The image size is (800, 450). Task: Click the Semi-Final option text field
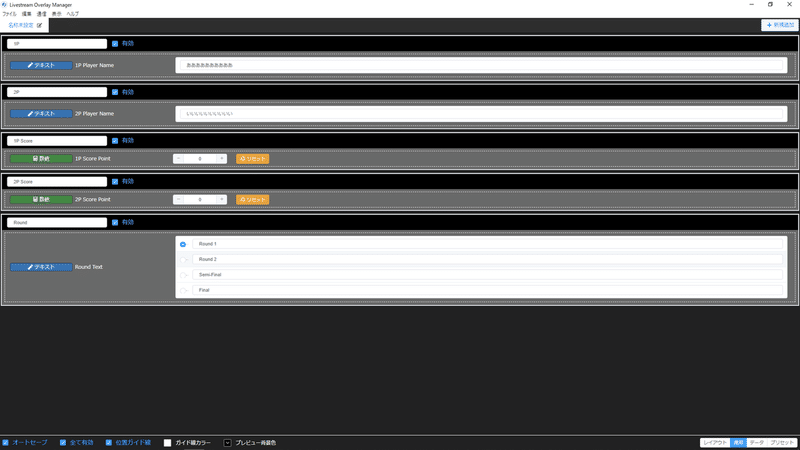click(487, 275)
